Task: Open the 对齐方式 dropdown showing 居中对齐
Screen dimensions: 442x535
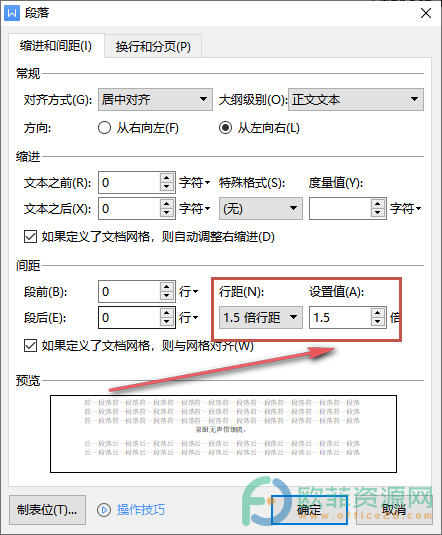Action: tap(155, 99)
